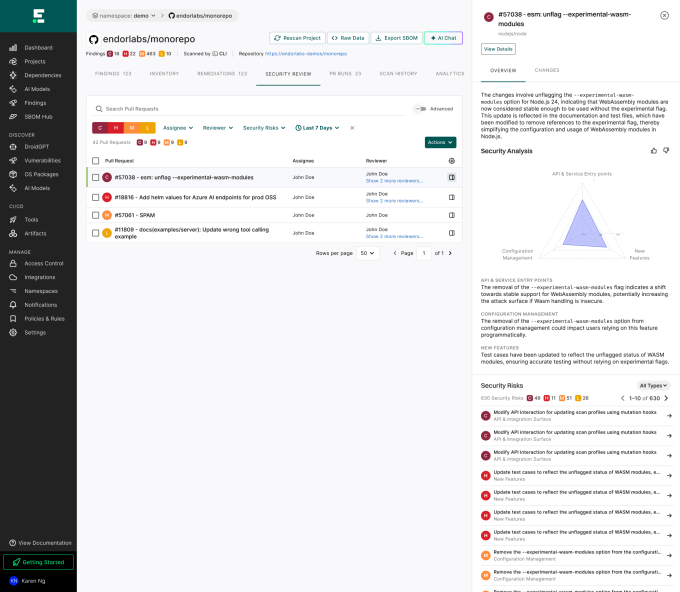The height and width of the screenshot is (592, 680).
Task: Check the box for PR #57061 - SPAM
Action: coord(95,214)
